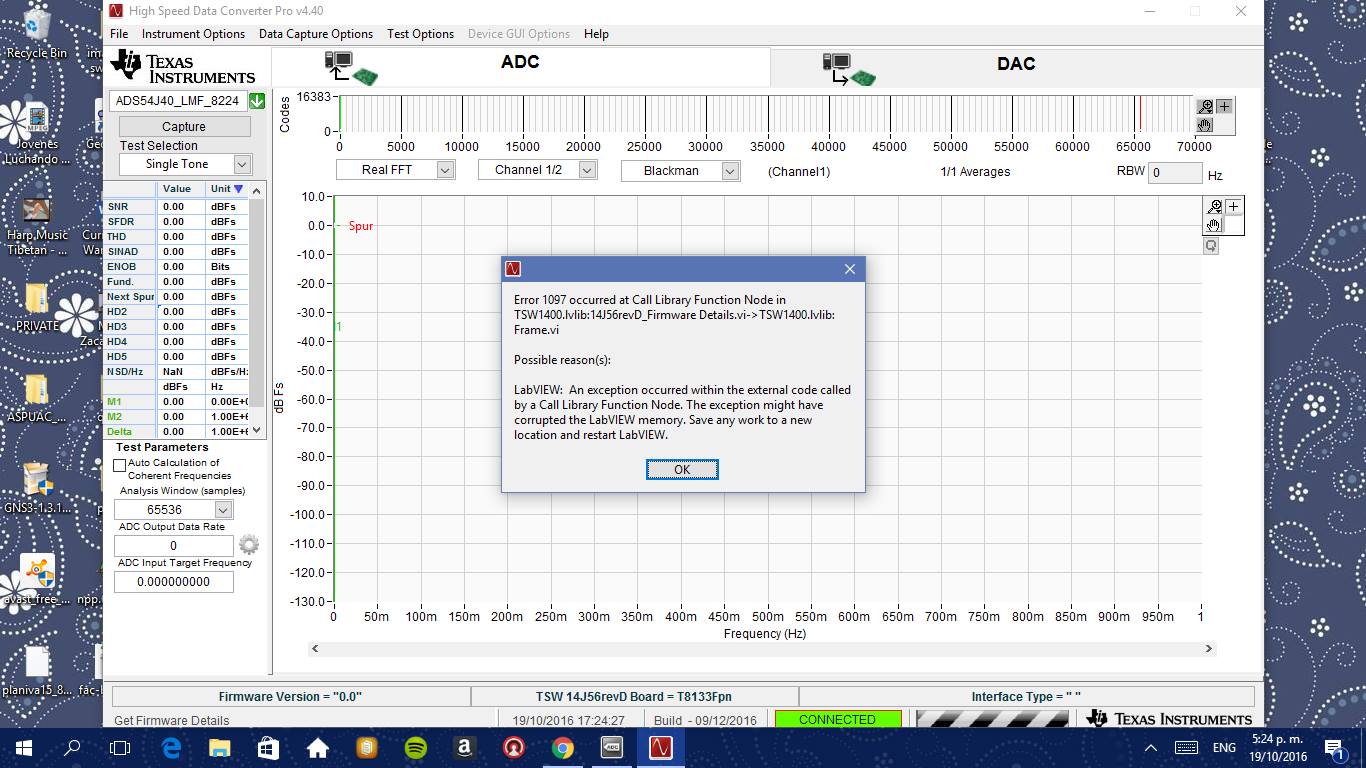This screenshot has height=768, width=1366.
Task: Start data acquisition with Capture button
Action: pos(184,127)
